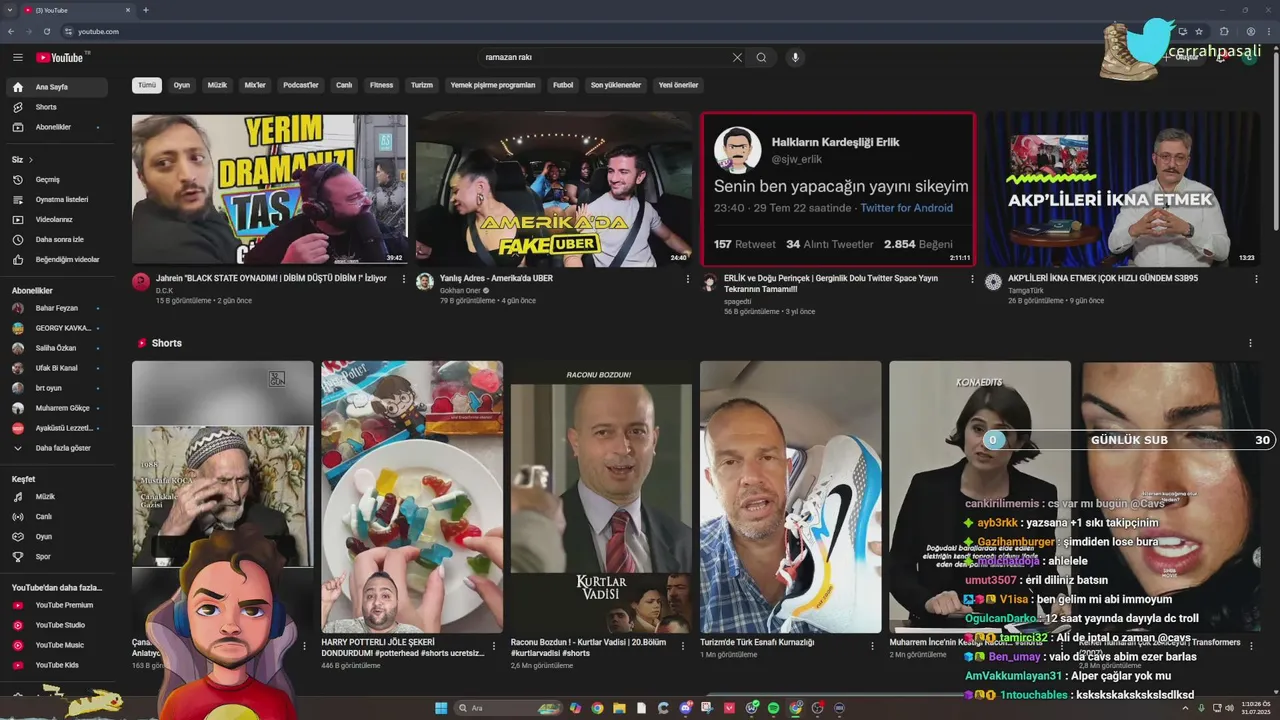Expand the Siz section chevron
1280x720 pixels.
[x=30, y=160]
